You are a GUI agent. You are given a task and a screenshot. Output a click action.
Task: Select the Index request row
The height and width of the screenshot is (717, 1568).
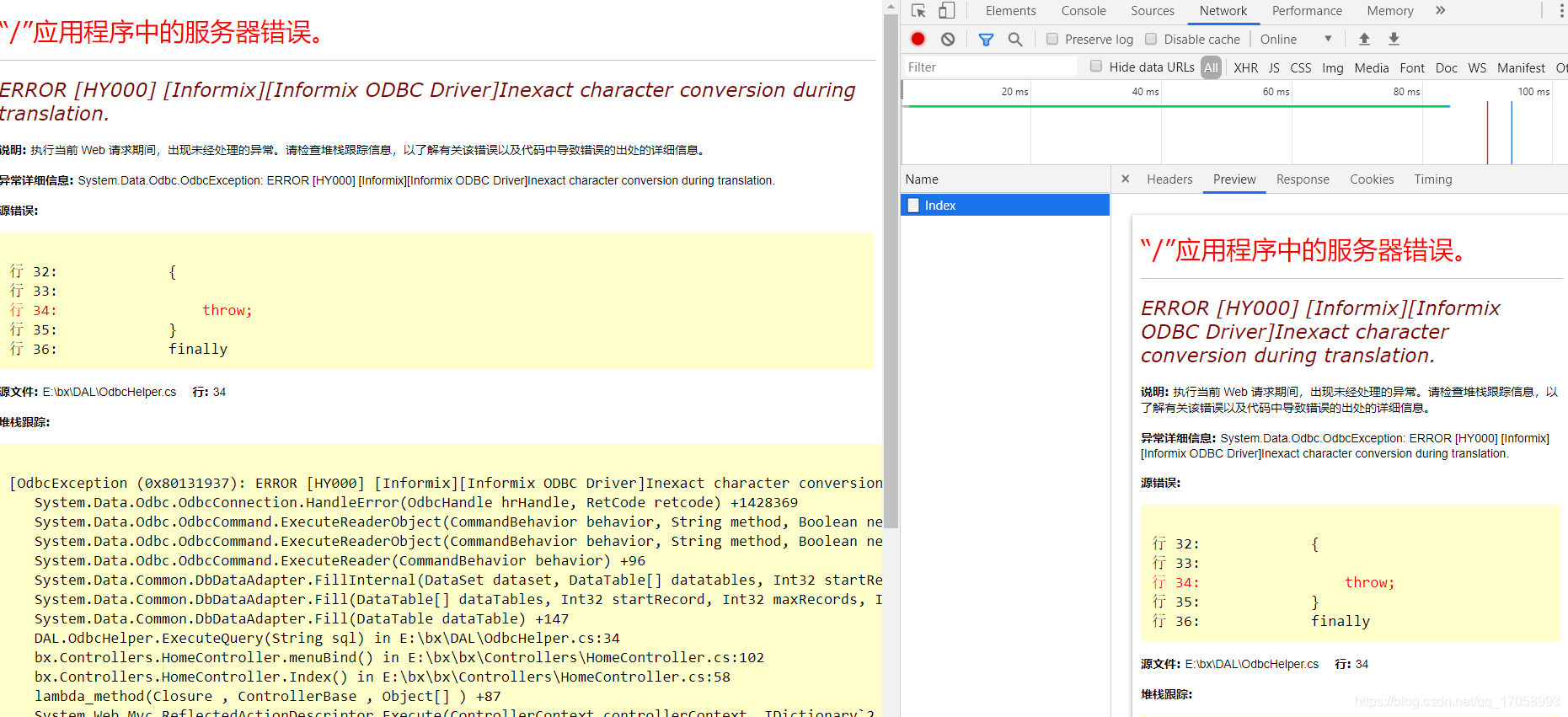tap(1005, 206)
